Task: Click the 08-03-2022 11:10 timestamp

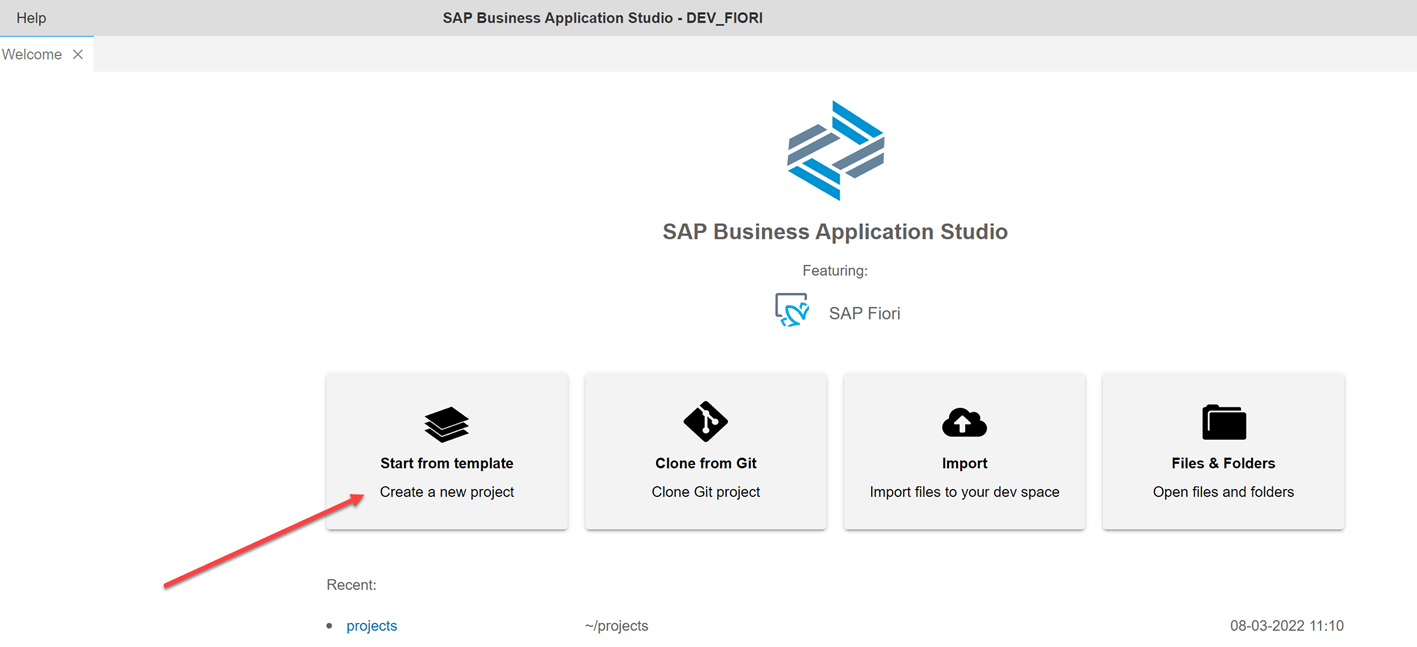Action: [x=1287, y=625]
